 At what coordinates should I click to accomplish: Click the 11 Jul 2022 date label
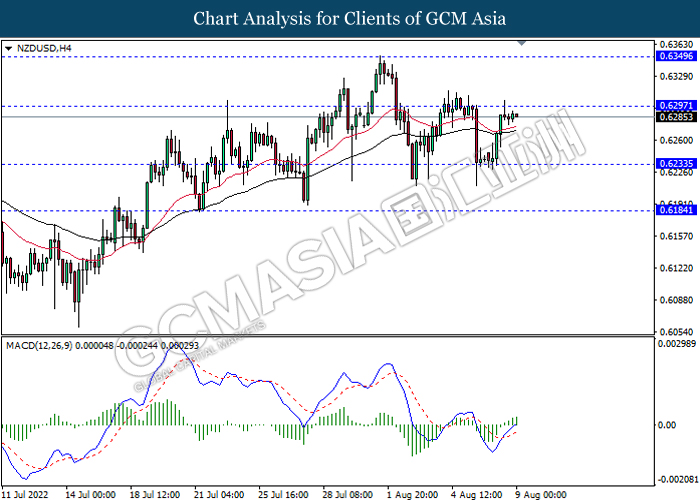(25, 495)
